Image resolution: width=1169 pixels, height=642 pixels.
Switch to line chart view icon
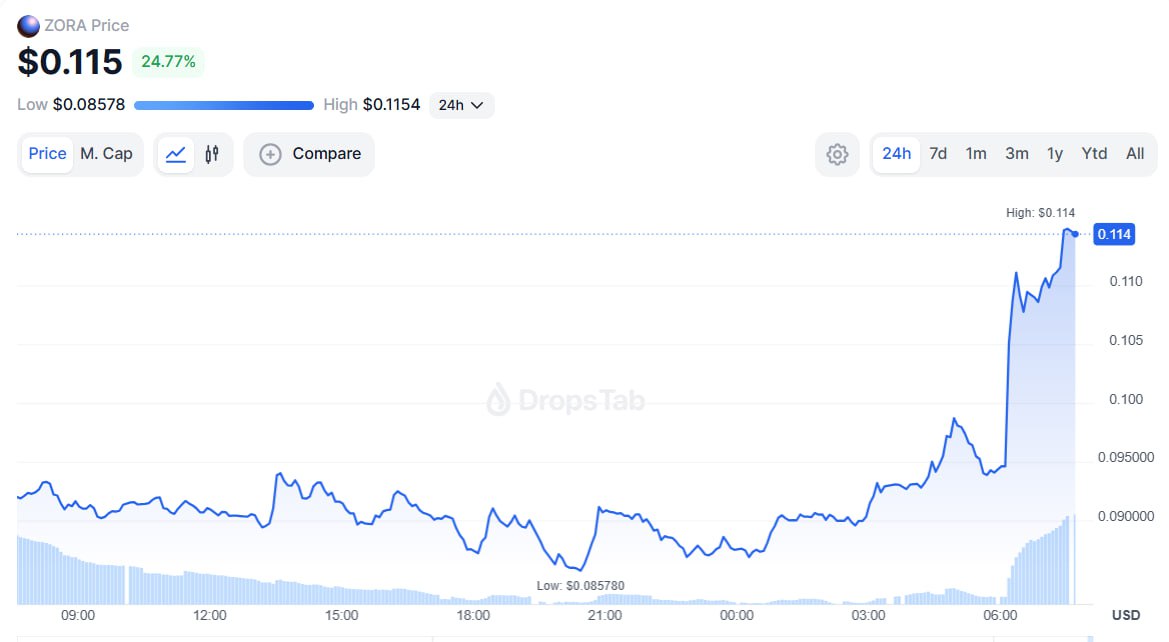(176, 154)
